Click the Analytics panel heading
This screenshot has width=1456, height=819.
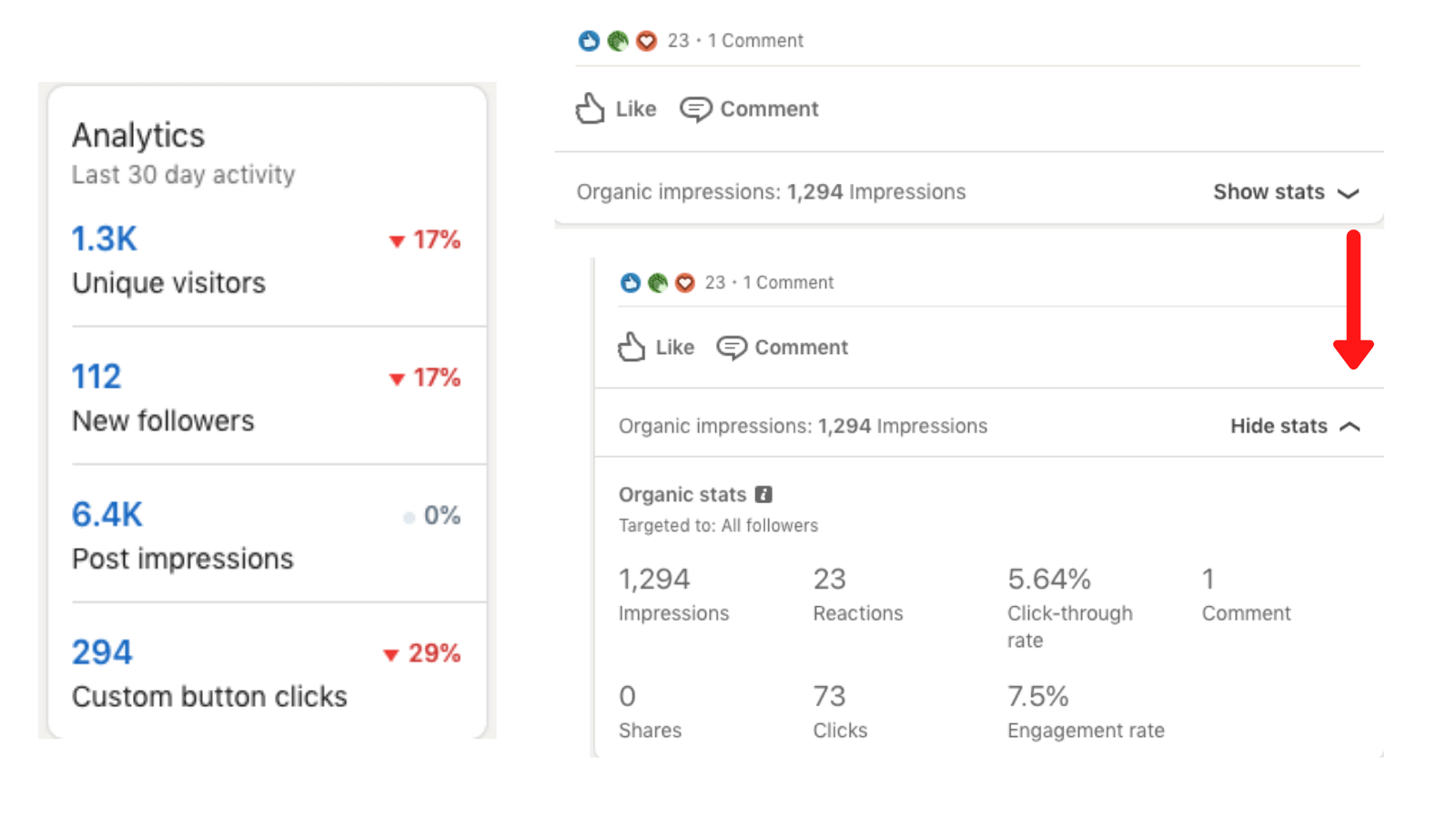pos(138,136)
